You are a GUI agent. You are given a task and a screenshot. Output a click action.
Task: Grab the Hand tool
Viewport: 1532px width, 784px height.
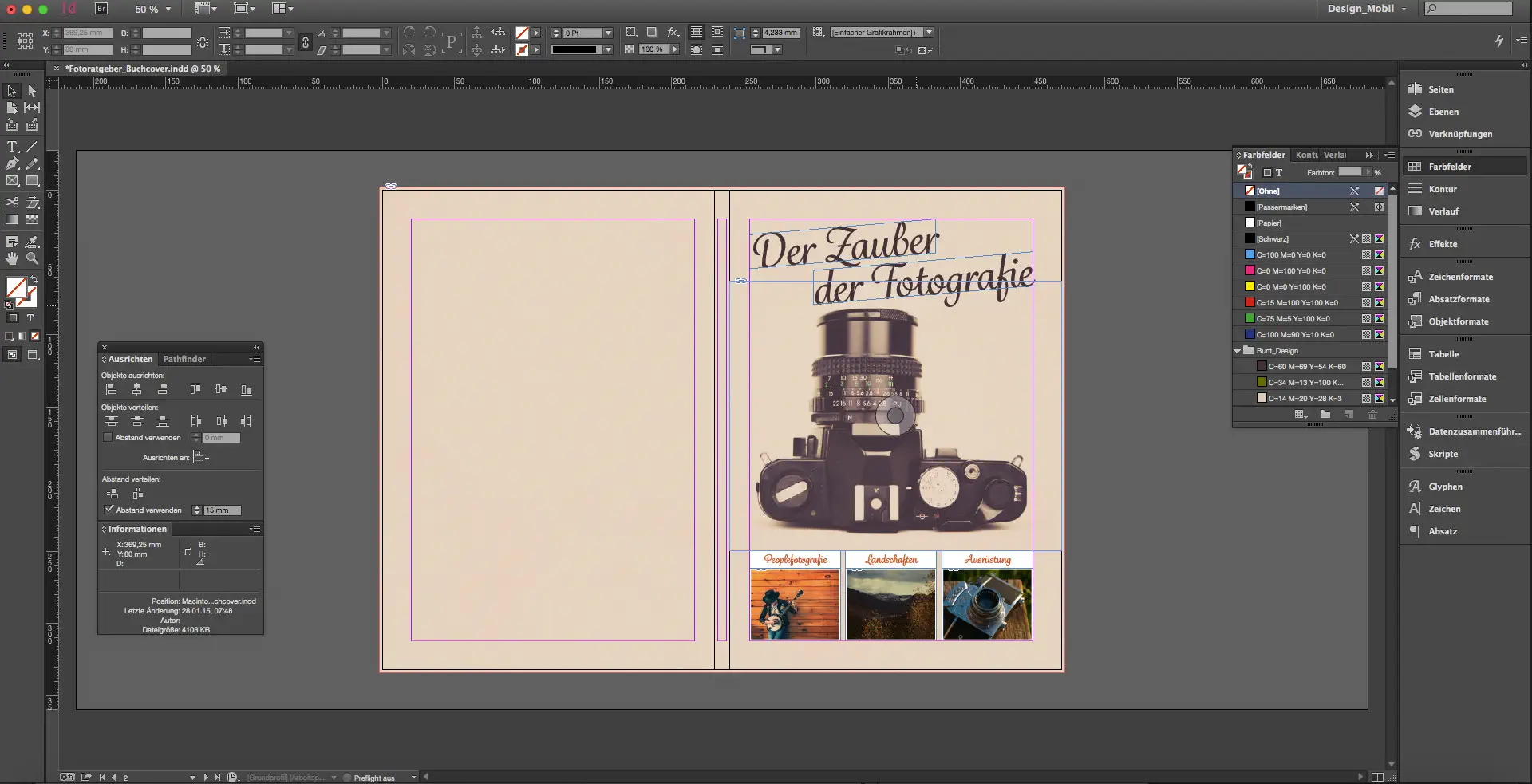click(x=12, y=258)
